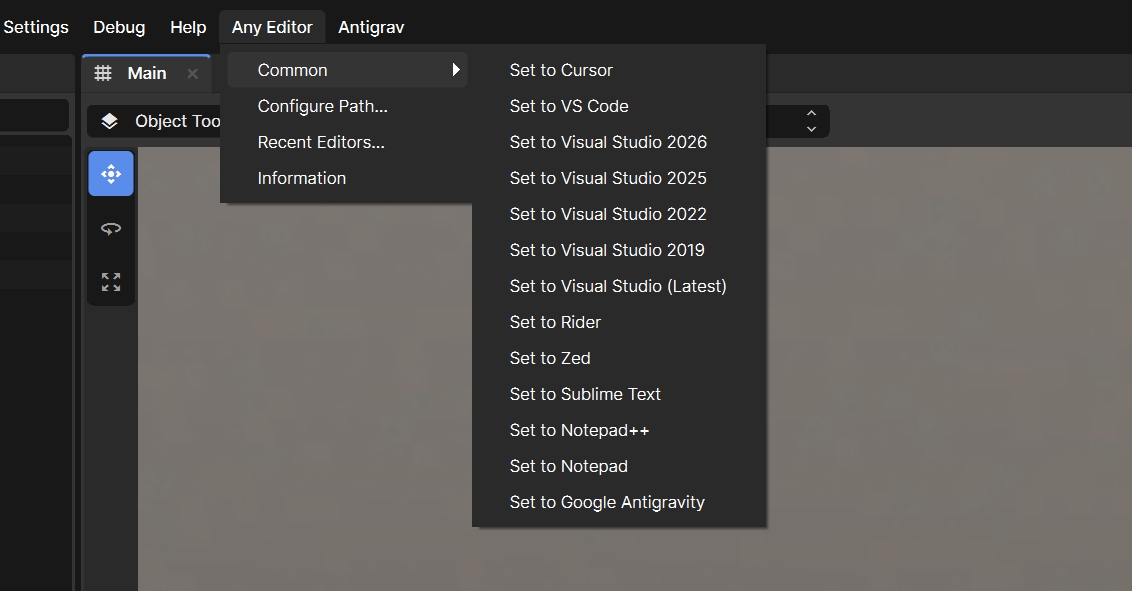Select the Scale tool with four arrows
Screen dimensions: 1132x591
pos(111,282)
